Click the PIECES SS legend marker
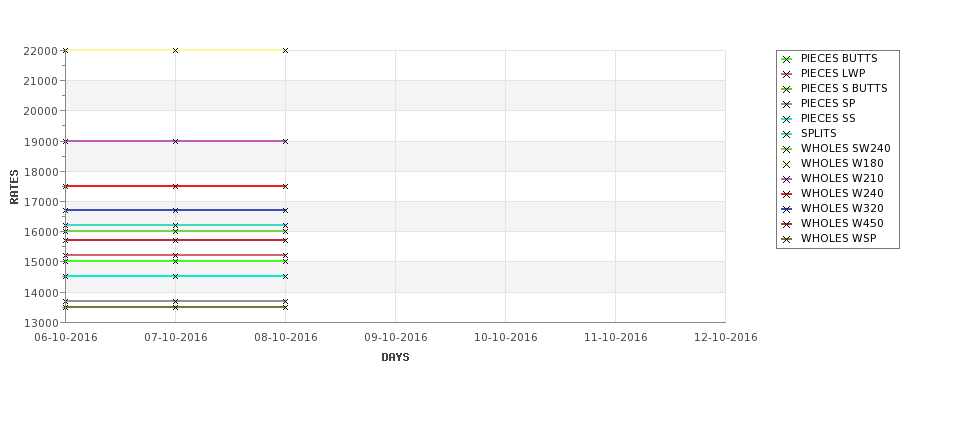 click(x=786, y=119)
